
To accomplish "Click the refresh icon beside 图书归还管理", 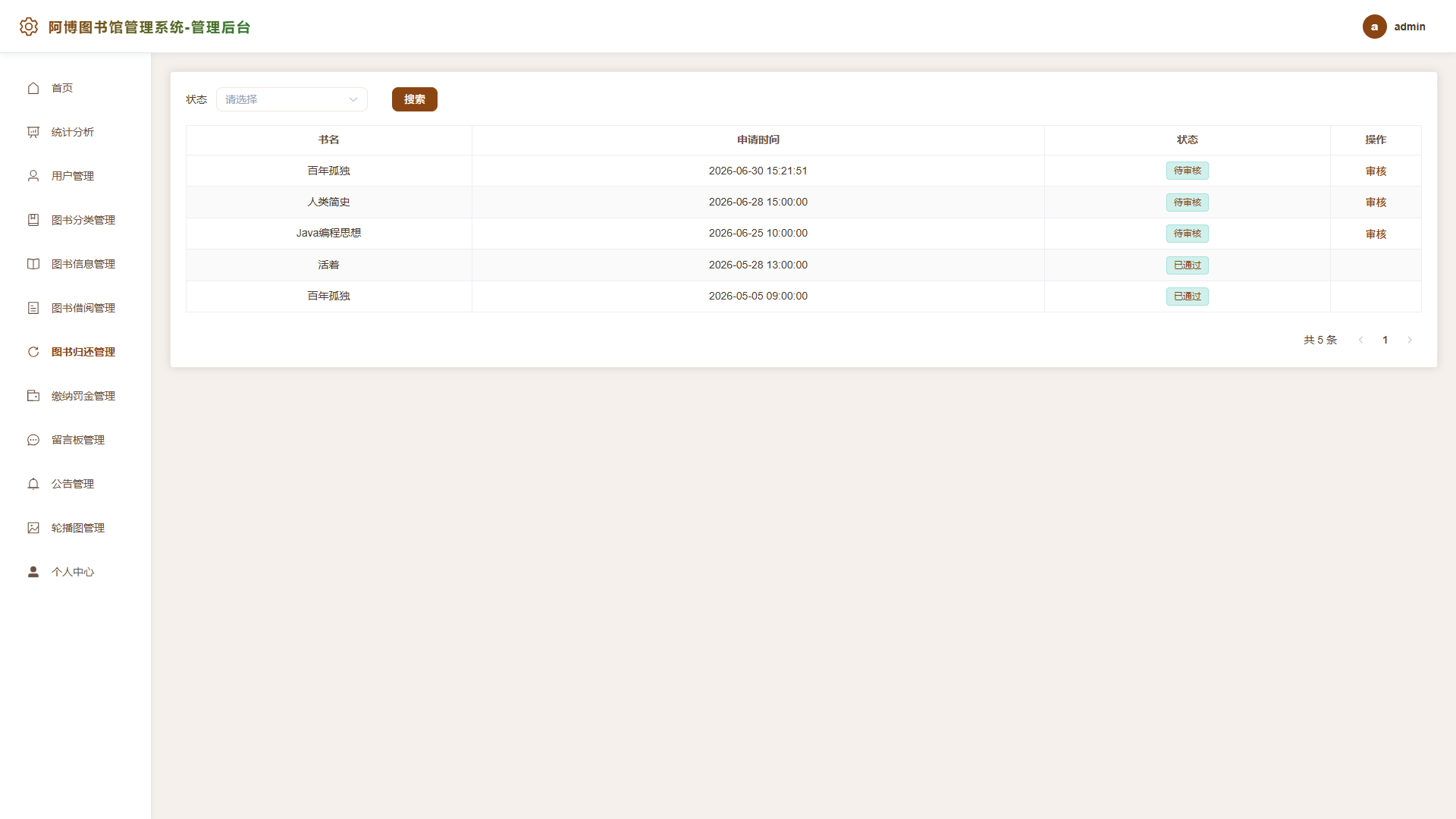I will click(33, 352).
